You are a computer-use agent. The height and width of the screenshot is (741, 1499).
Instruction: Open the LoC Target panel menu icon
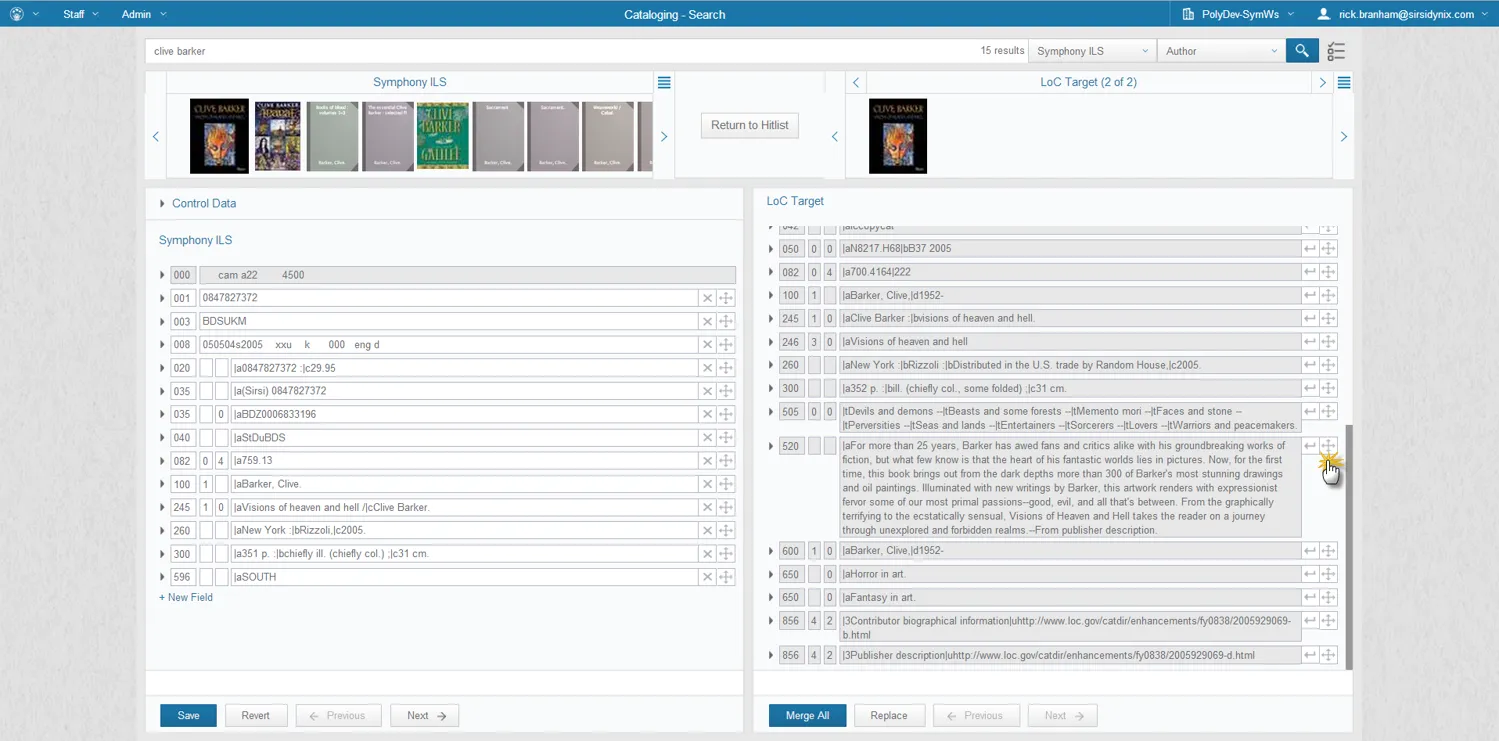(x=1344, y=82)
